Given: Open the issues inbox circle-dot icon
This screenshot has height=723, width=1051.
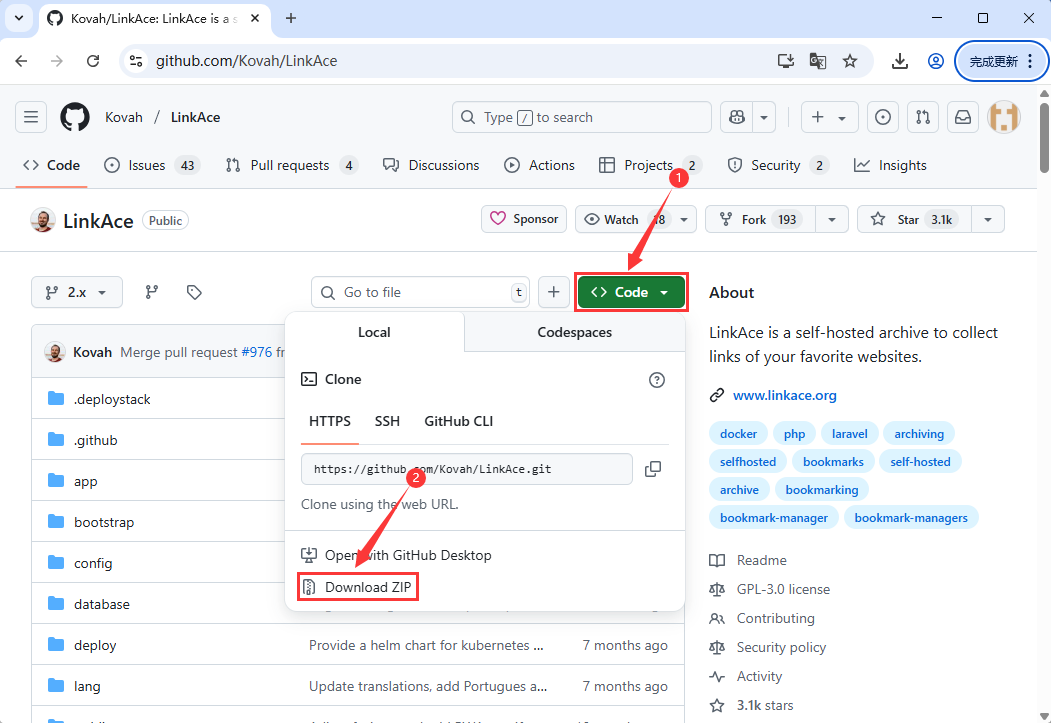Looking at the screenshot, I should tap(883, 117).
